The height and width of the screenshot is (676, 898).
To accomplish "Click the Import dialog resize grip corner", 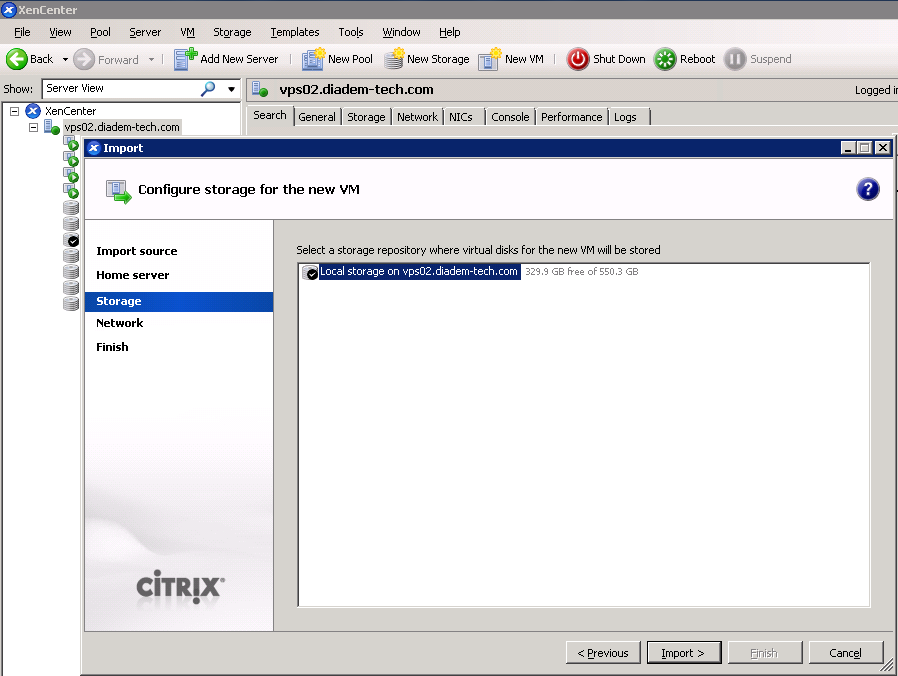I will 887,665.
